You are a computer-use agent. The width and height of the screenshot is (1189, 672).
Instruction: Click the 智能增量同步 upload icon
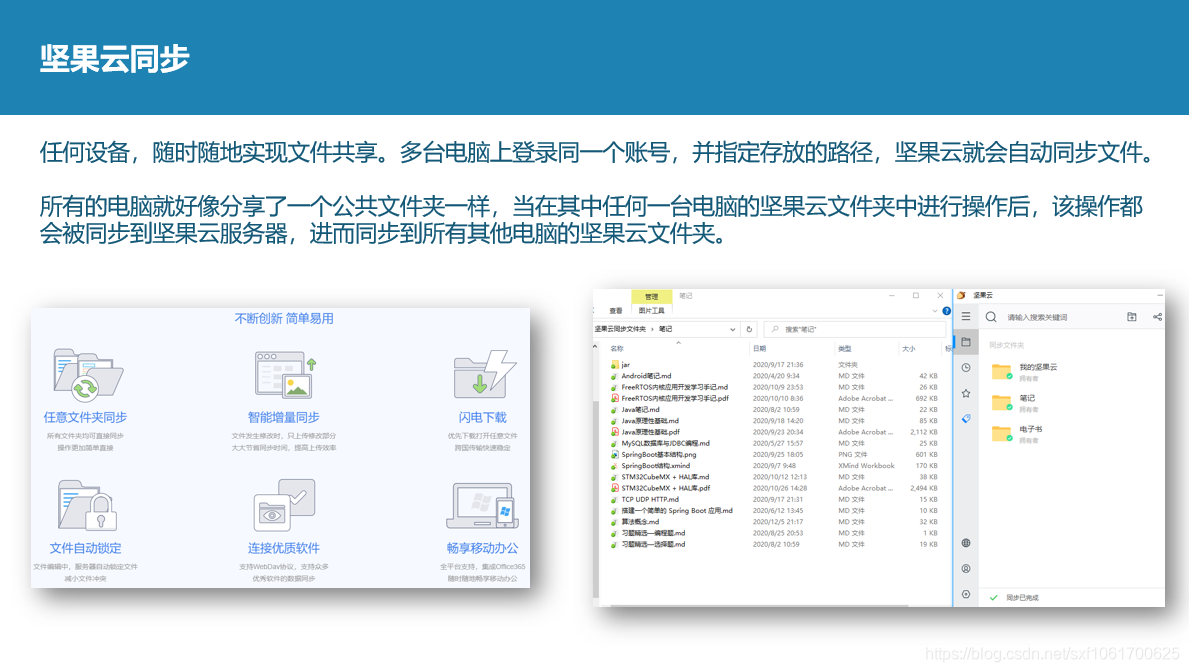pos(285,375)
